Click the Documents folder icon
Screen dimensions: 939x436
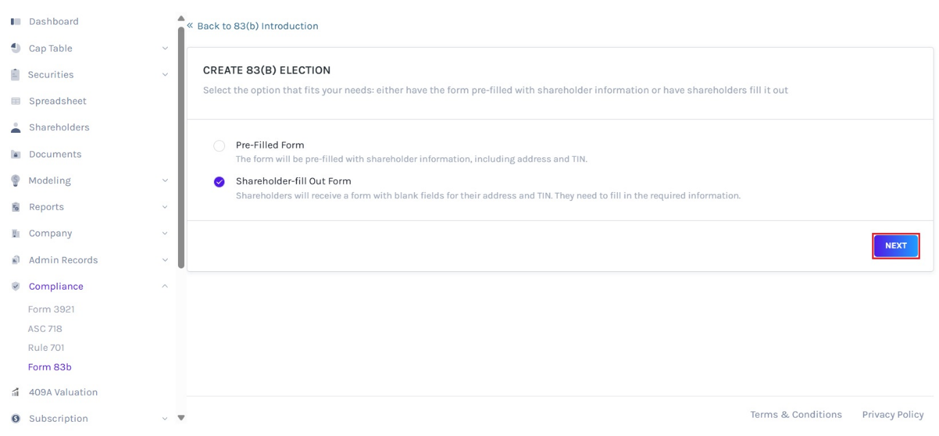point(16,154)
